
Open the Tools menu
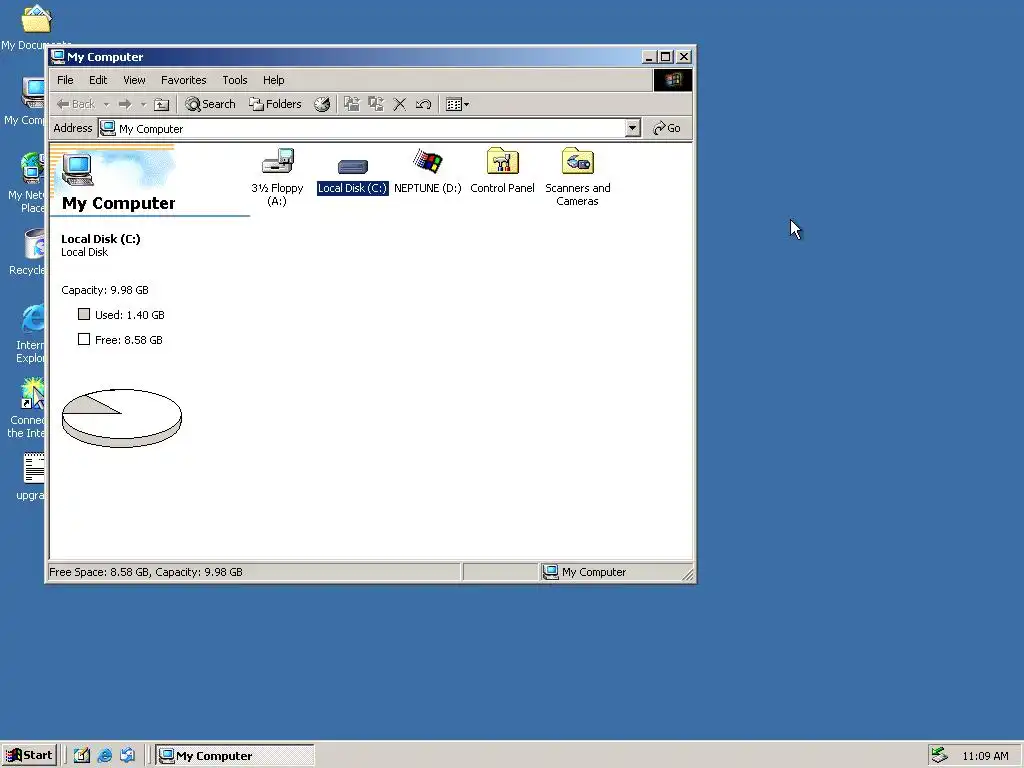[x=234, y=80]
